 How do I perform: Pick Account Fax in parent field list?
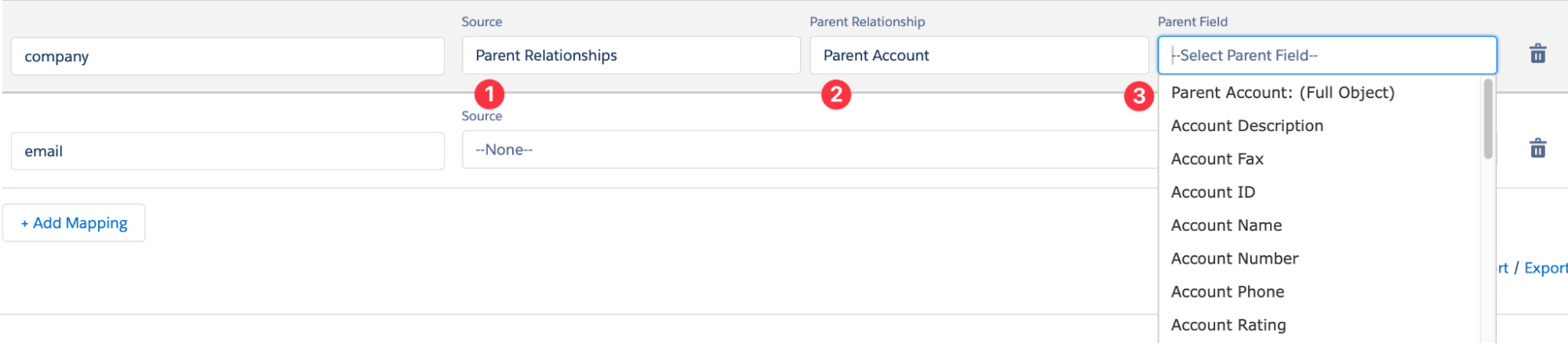click(x=1217, y=159)
